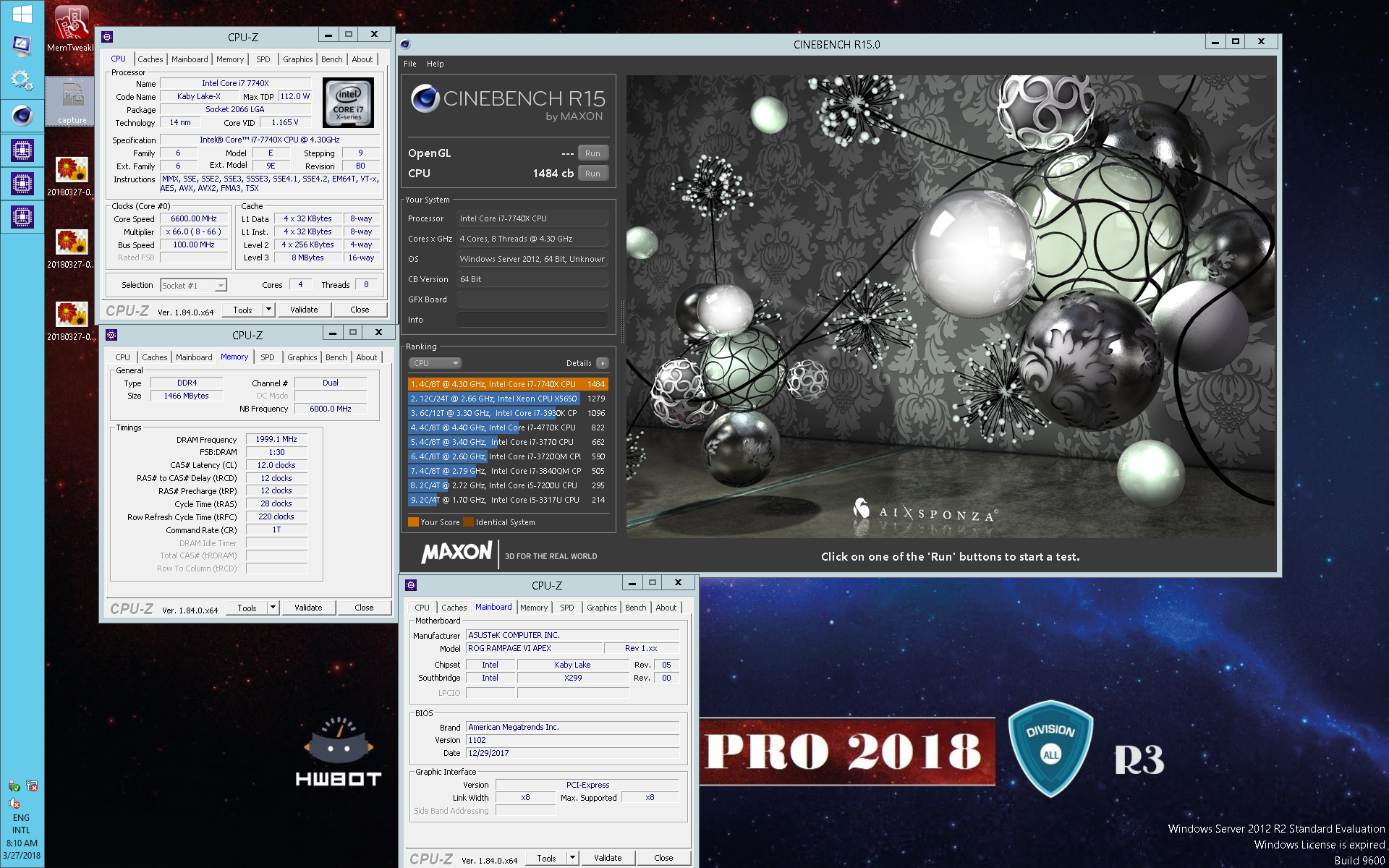Image resolution: width=1389 pixels, height=868 pixels.
Task: Open the Windows Start button
Action: pyautogui.click(x=22, y=13)
